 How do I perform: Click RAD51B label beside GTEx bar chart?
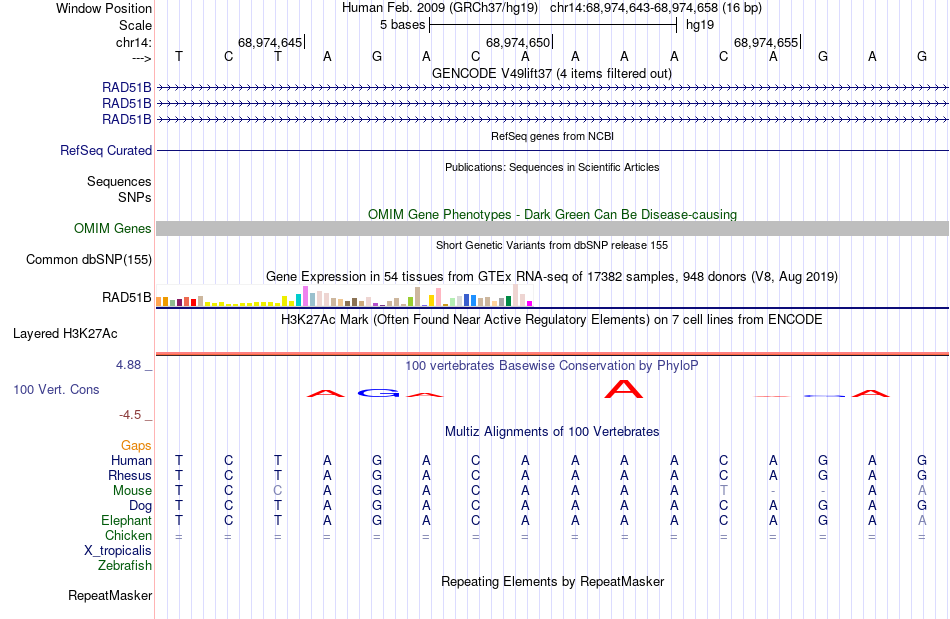click(127, 297)
